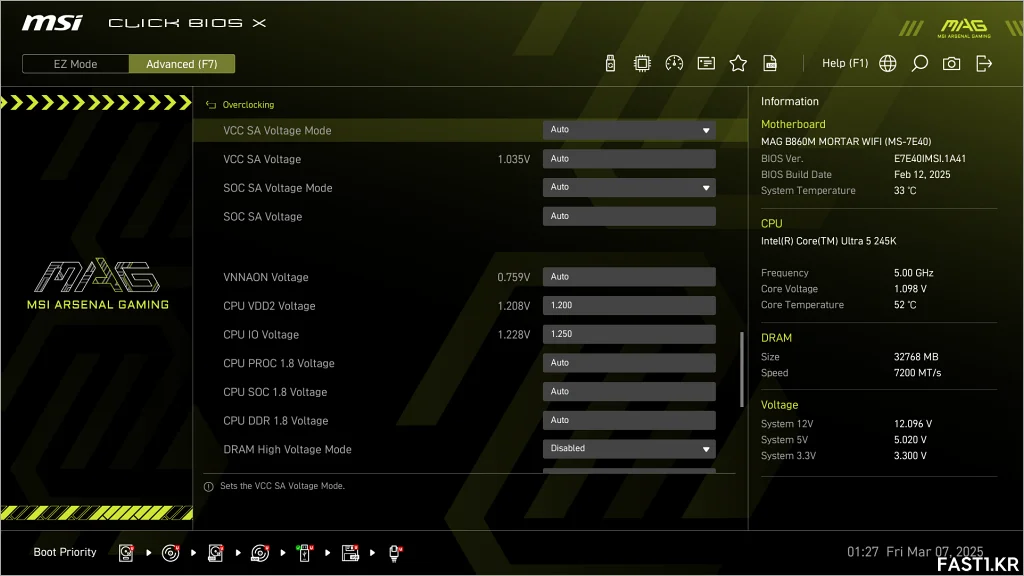Open VCC SA Voltage Mode dropdown
This screenshot has width=1024, height=576.
tap(629, 130)
